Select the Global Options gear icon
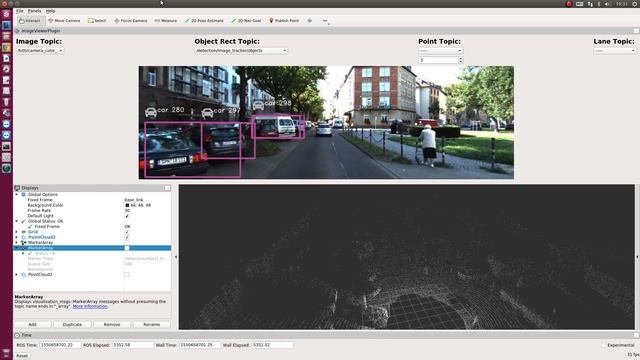Screen dimensions: 640x360 coord(24,195)
